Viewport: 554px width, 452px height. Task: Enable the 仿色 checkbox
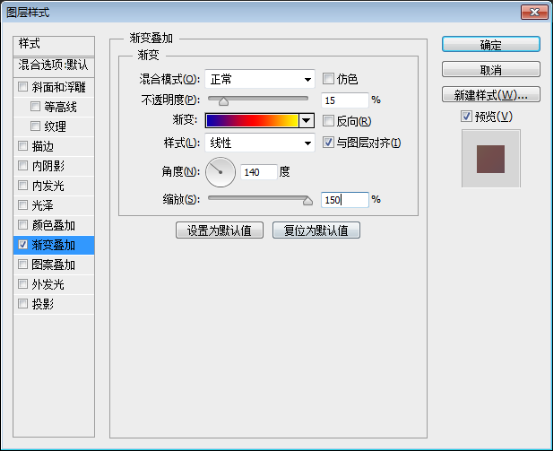click(x=328, y=78)
